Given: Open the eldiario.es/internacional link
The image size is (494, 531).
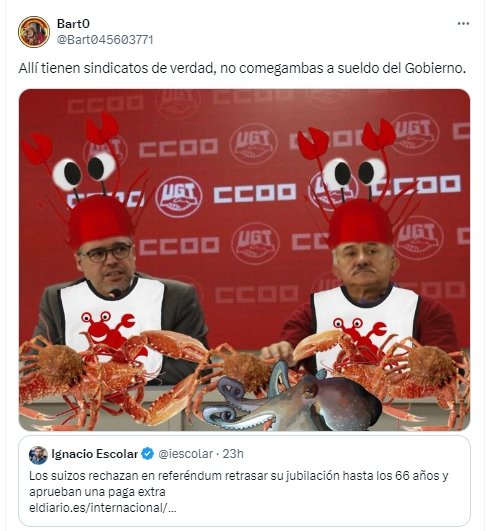Looking at the screenshot, I should coord(103,508).
